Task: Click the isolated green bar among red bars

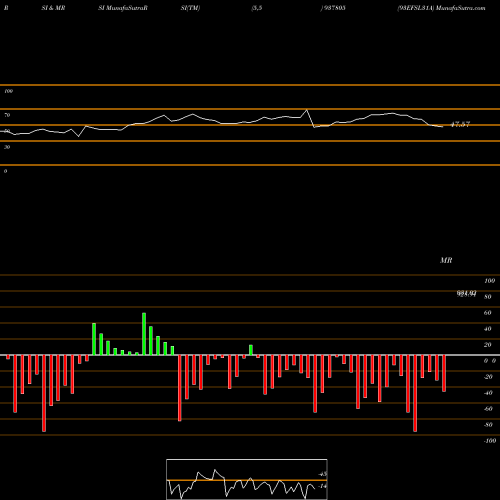Action: (x=251, y=350)
